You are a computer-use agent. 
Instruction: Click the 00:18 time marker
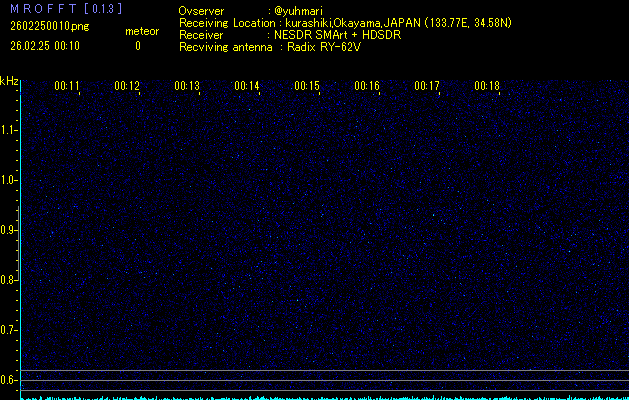[x=487, y=86]
